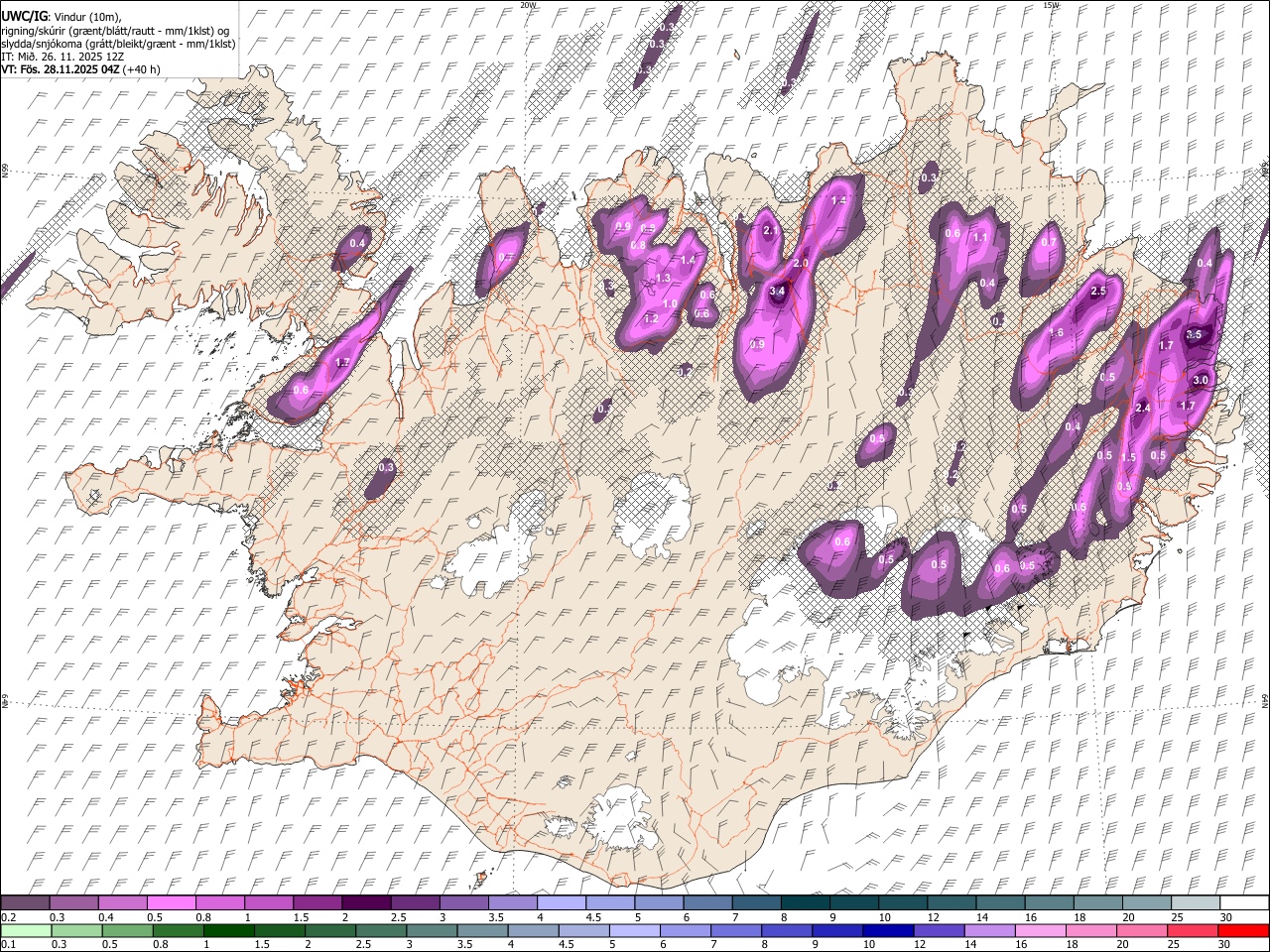Click the 2.1 precipitation value label
The image size is (1270, 952).
[772, 230]
